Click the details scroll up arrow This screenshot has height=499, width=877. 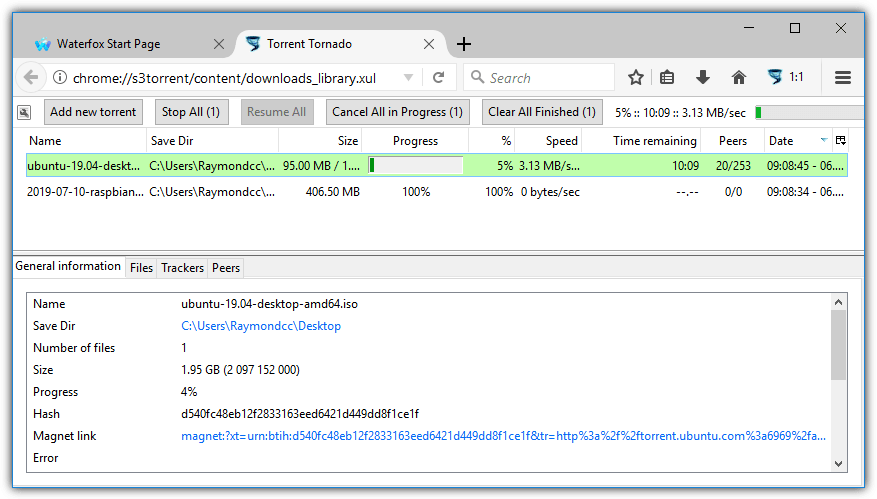(838, 302)
